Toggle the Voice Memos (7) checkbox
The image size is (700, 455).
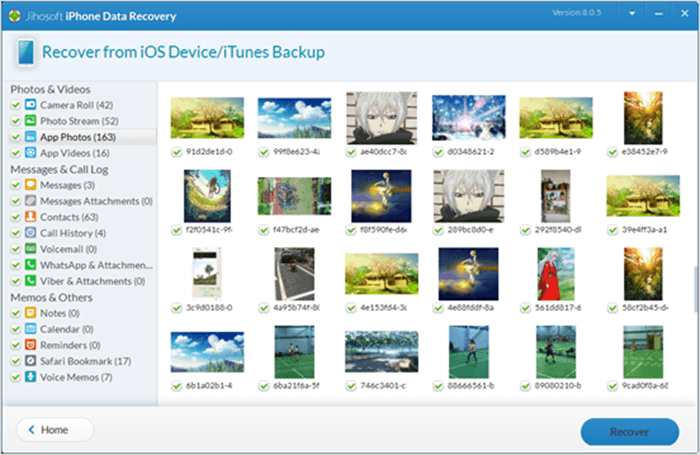click(16, 377)
